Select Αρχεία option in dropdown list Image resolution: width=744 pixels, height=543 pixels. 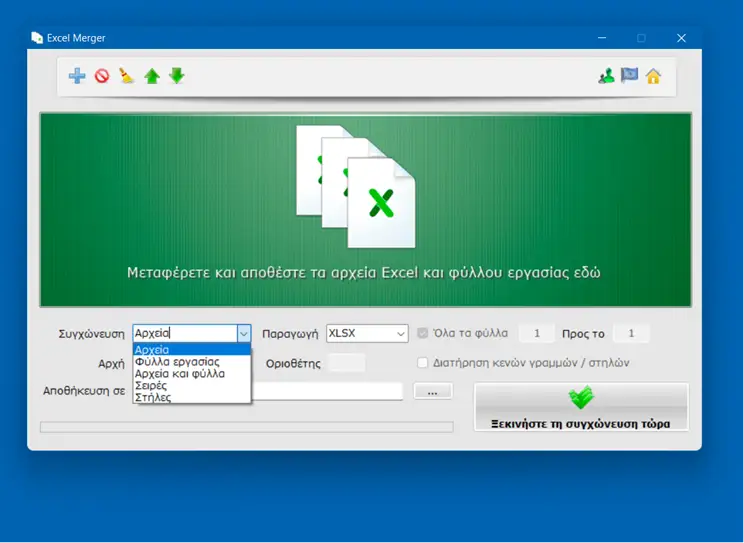click(x=192, y=350)
